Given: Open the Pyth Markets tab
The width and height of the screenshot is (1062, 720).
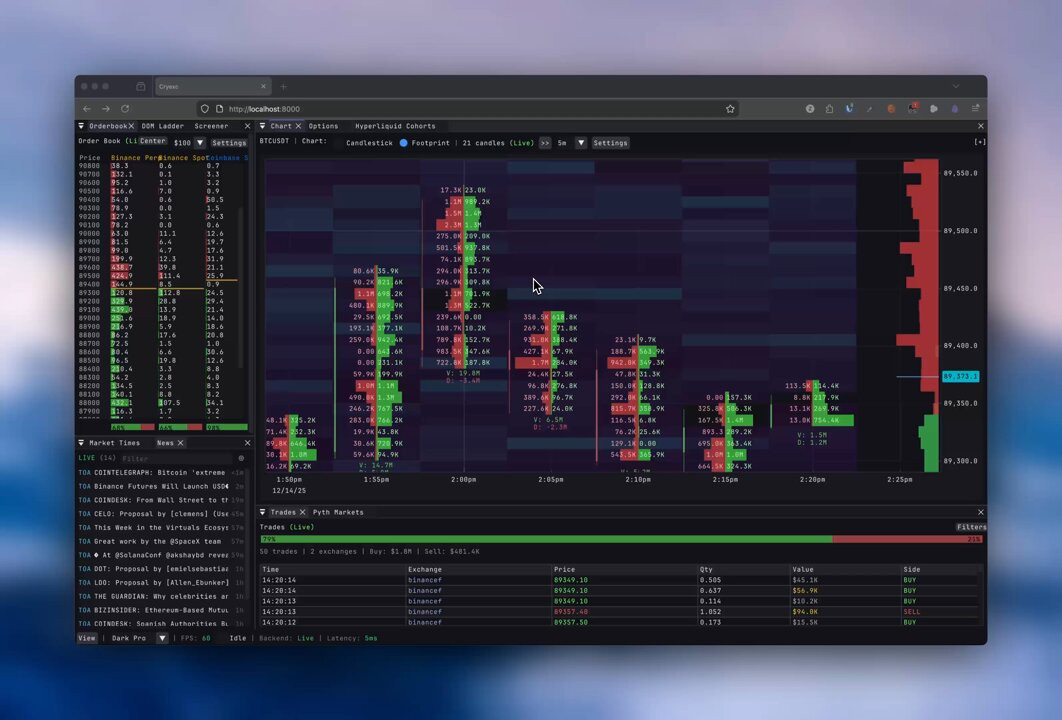Looking at the screenshot, I should pos(338,512).
